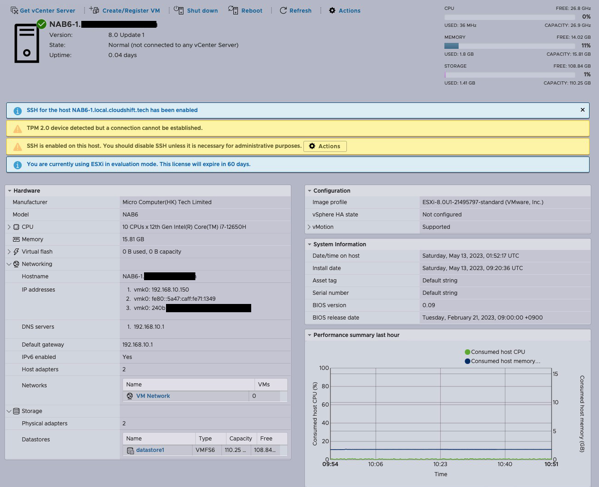Click the Install date value
Image resolution: width=599 pixels, height=487 pixels.
coord(472,268)
